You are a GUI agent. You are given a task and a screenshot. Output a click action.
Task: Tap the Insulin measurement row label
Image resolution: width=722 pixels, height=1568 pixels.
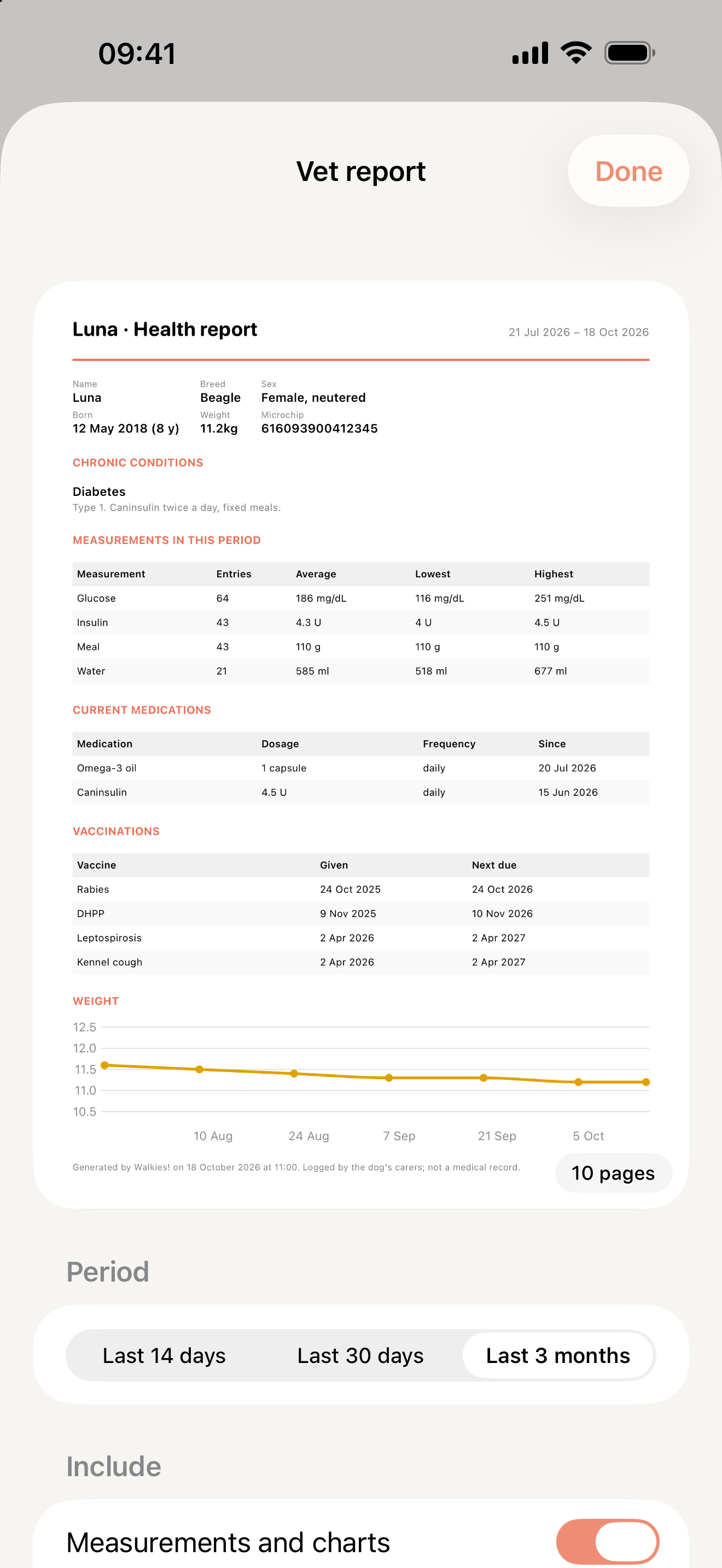(x=92, y=623)
